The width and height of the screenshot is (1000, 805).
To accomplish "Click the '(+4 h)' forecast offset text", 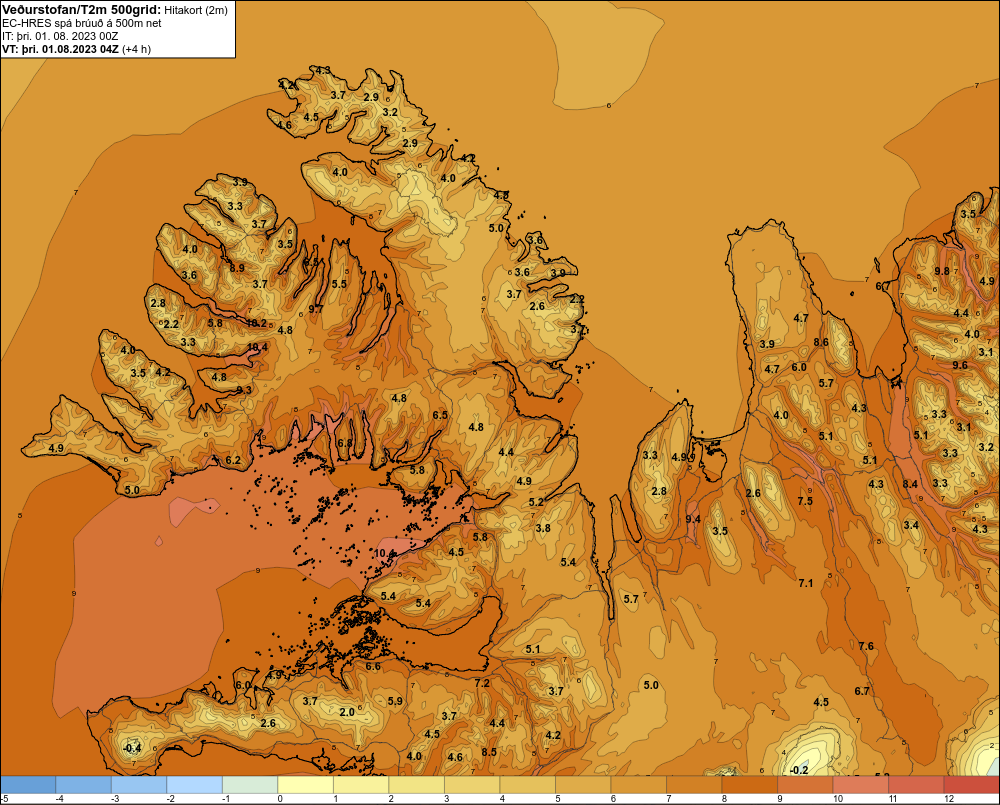I will pyautogui.click(x=136, y=49).
